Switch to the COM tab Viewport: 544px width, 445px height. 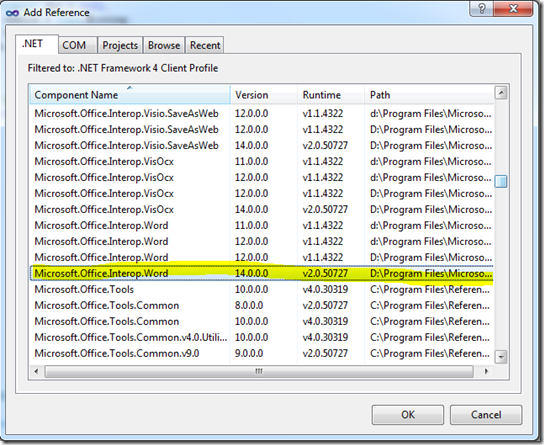(77, 45)
